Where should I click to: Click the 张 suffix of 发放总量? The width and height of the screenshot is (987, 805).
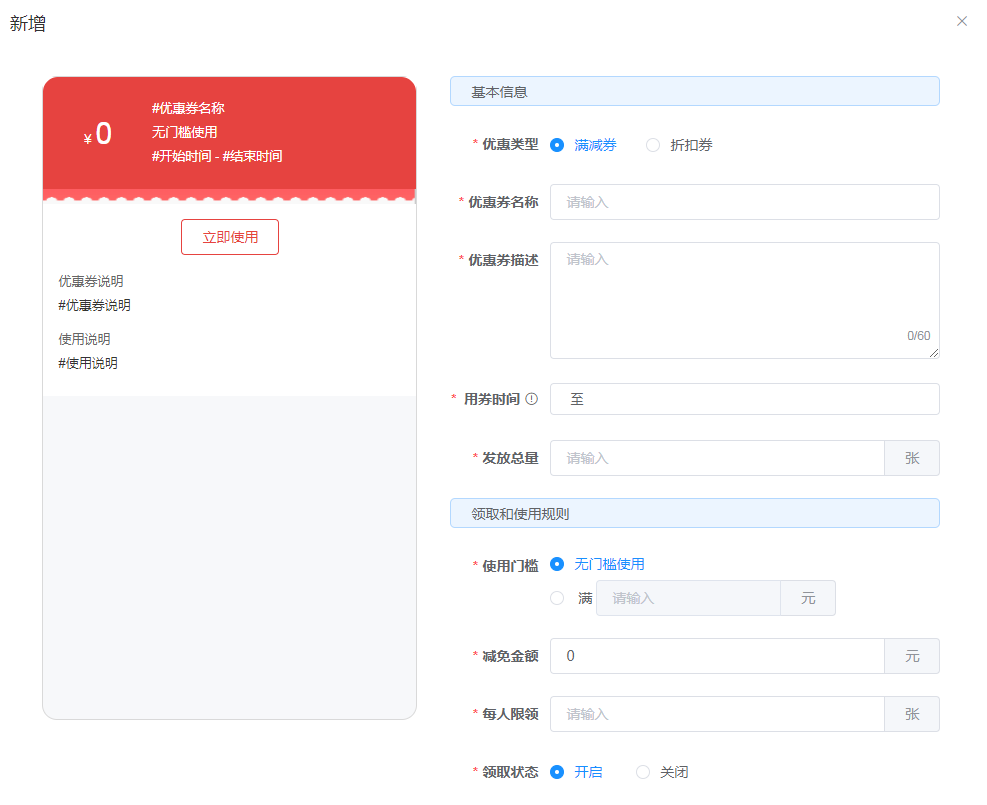coord(912,458)
